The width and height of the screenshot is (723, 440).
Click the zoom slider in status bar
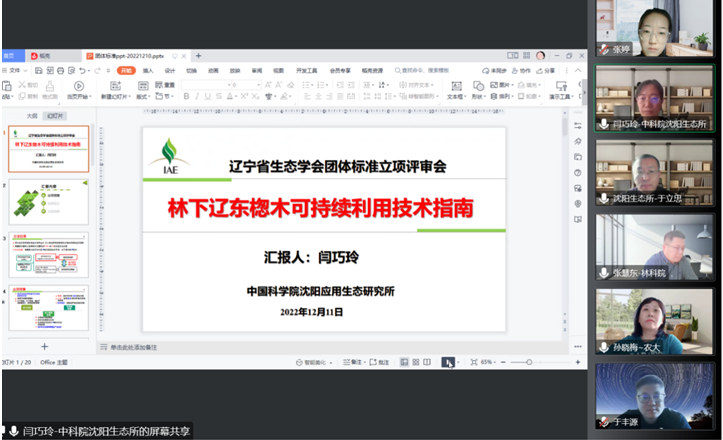pyautogui.click(x=530, y=362)
